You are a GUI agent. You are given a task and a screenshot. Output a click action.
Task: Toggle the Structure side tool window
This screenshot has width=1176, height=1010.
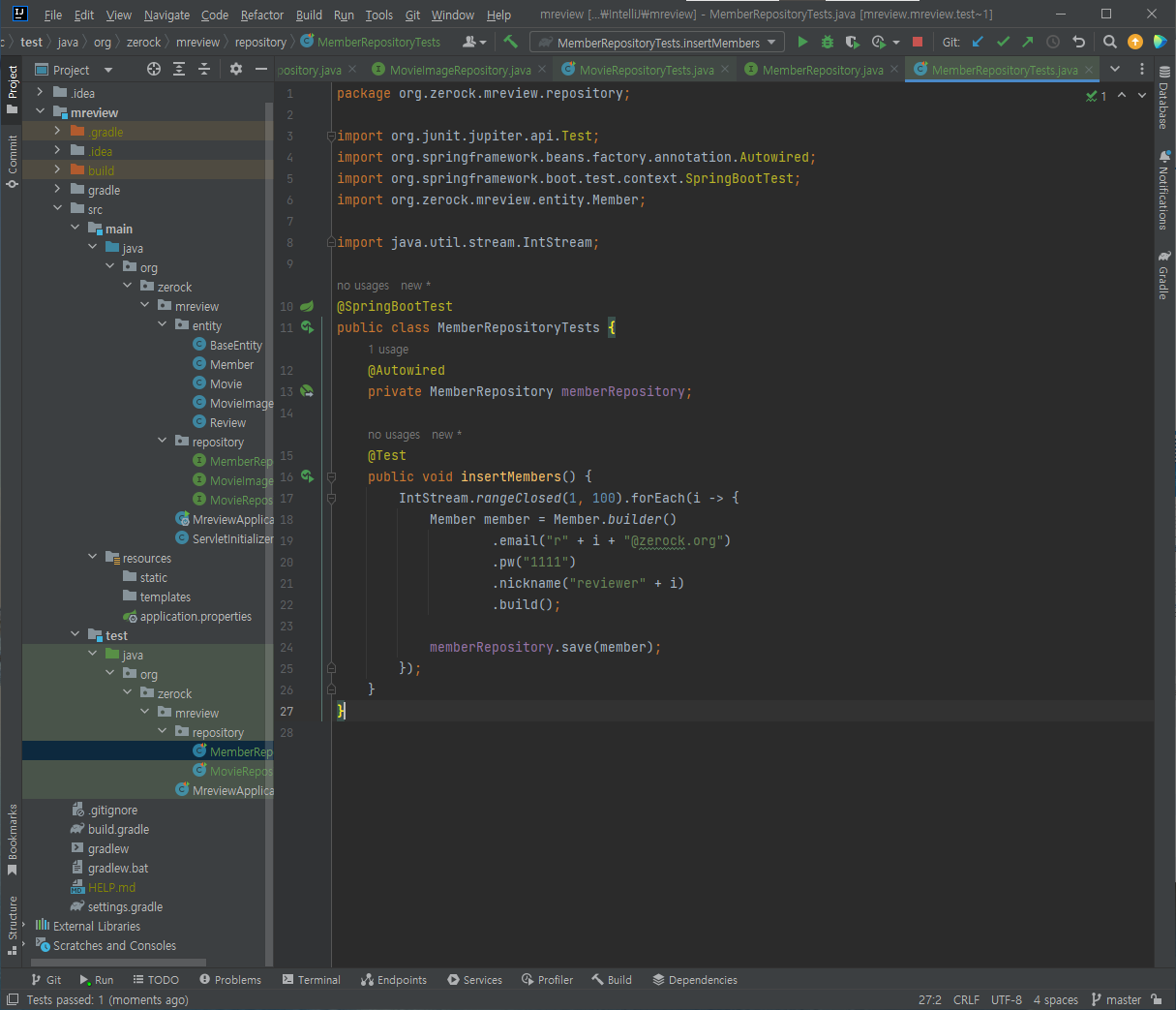(x=12, y=925)
